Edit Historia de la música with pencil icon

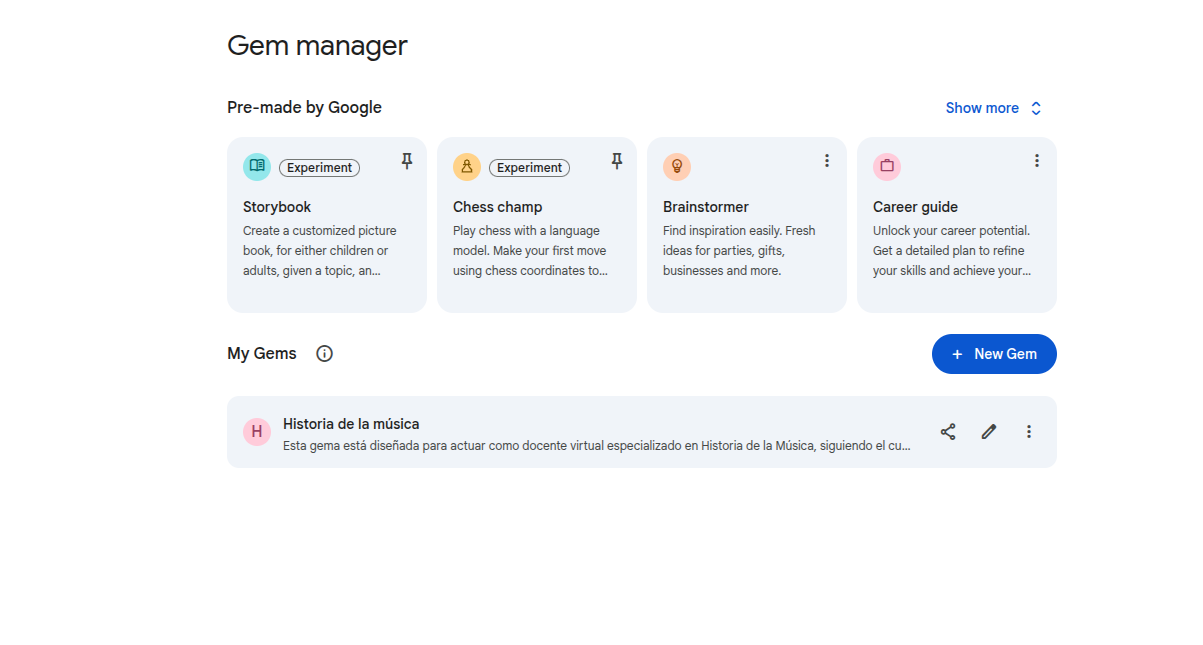tap(989, 432)
